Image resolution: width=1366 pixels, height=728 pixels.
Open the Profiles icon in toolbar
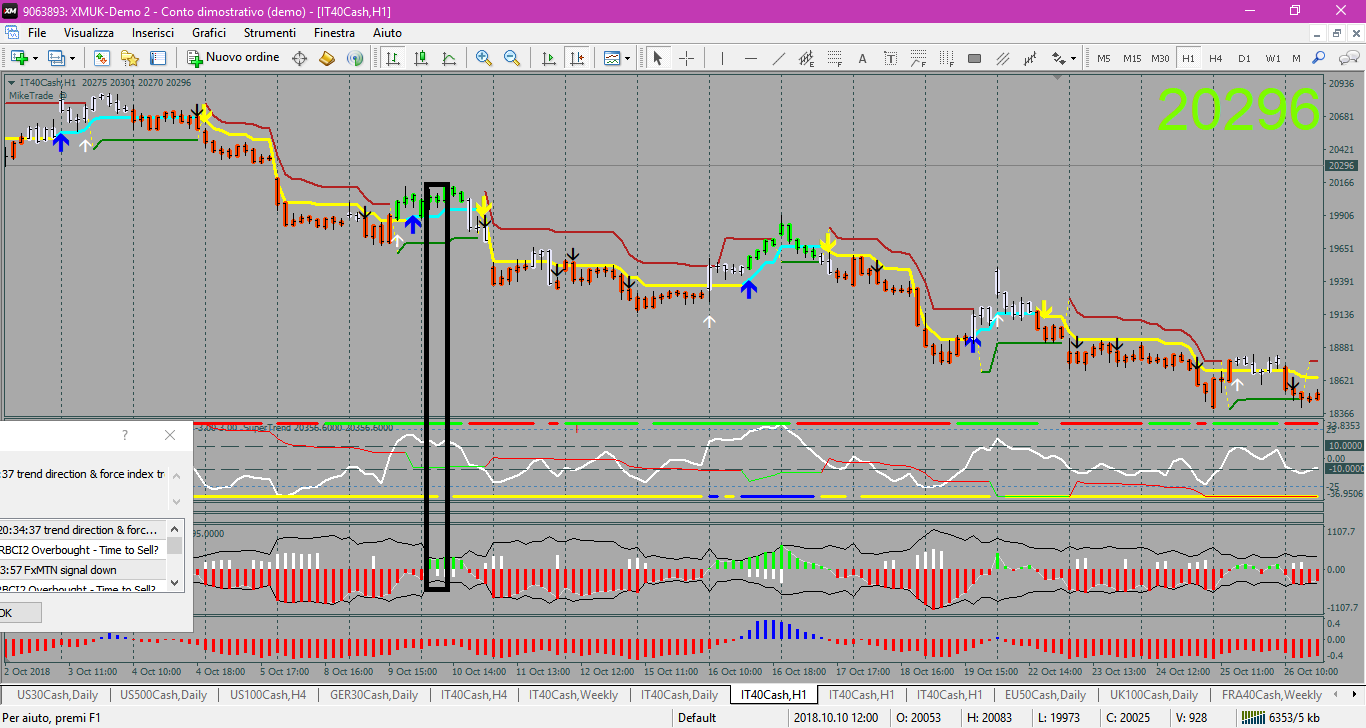coord(55,58)
